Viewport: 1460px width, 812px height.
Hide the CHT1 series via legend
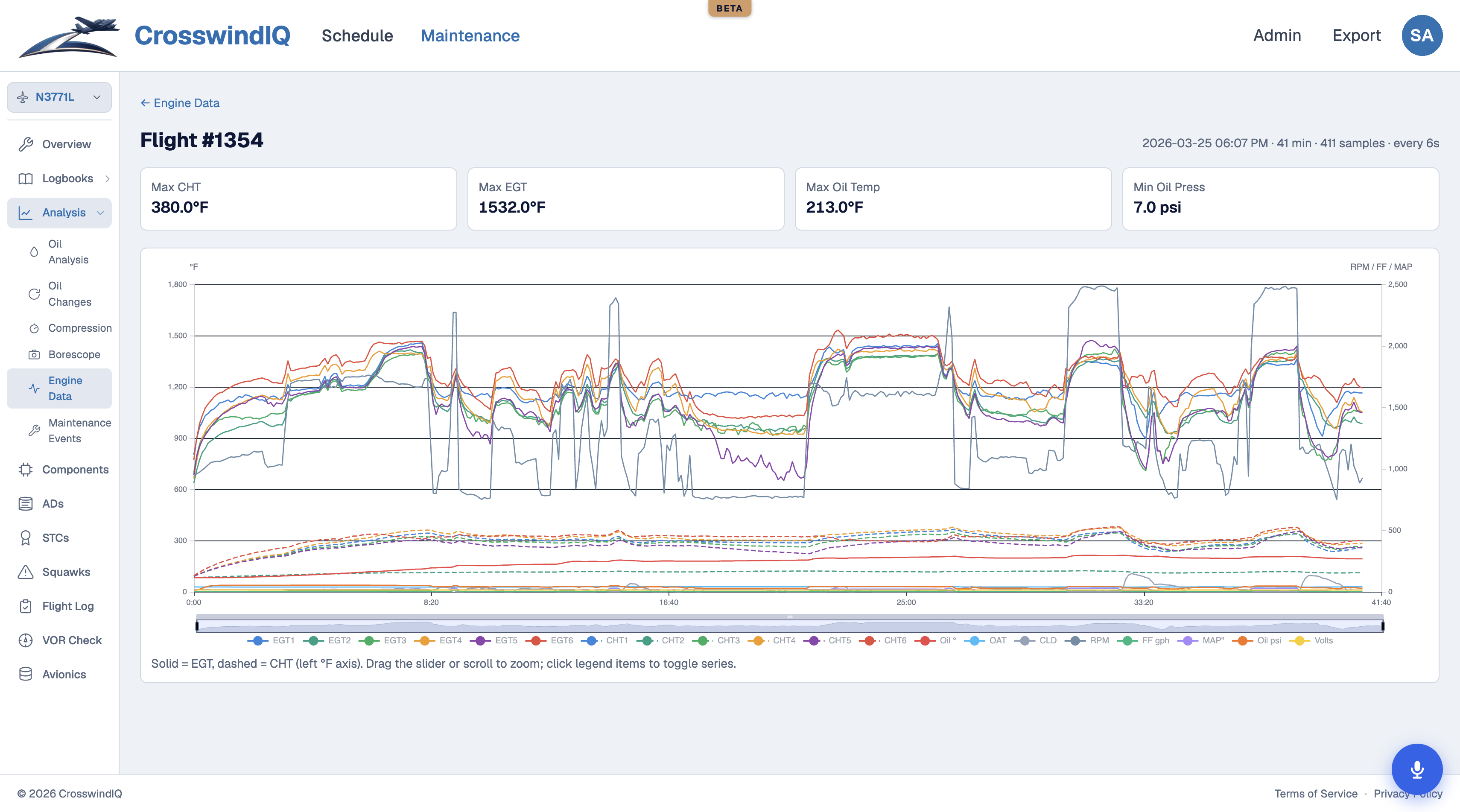click(604, 640)
